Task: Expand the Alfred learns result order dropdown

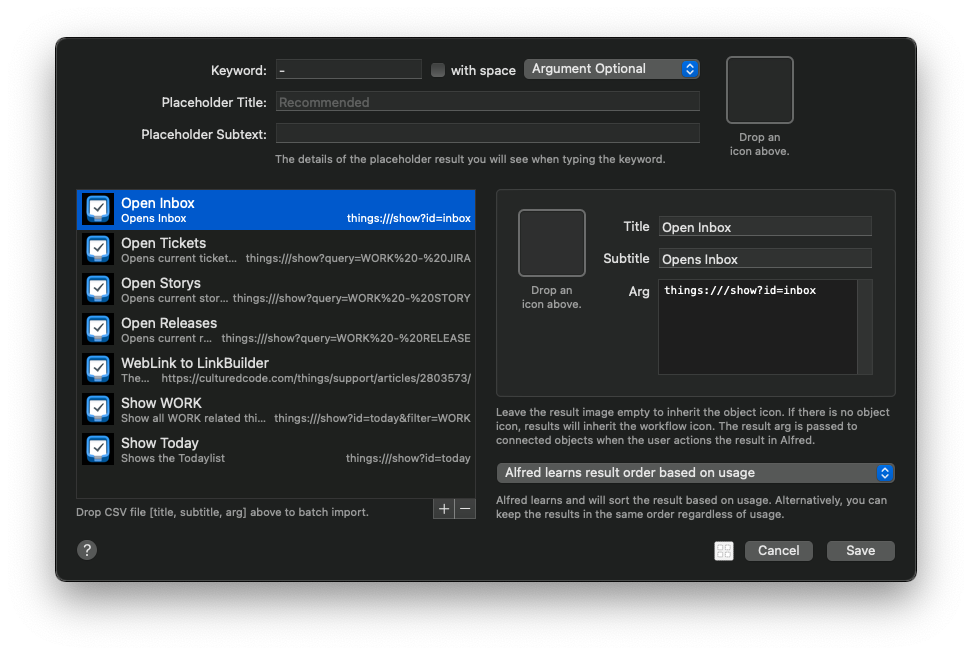Action: [x=695, y=473]
